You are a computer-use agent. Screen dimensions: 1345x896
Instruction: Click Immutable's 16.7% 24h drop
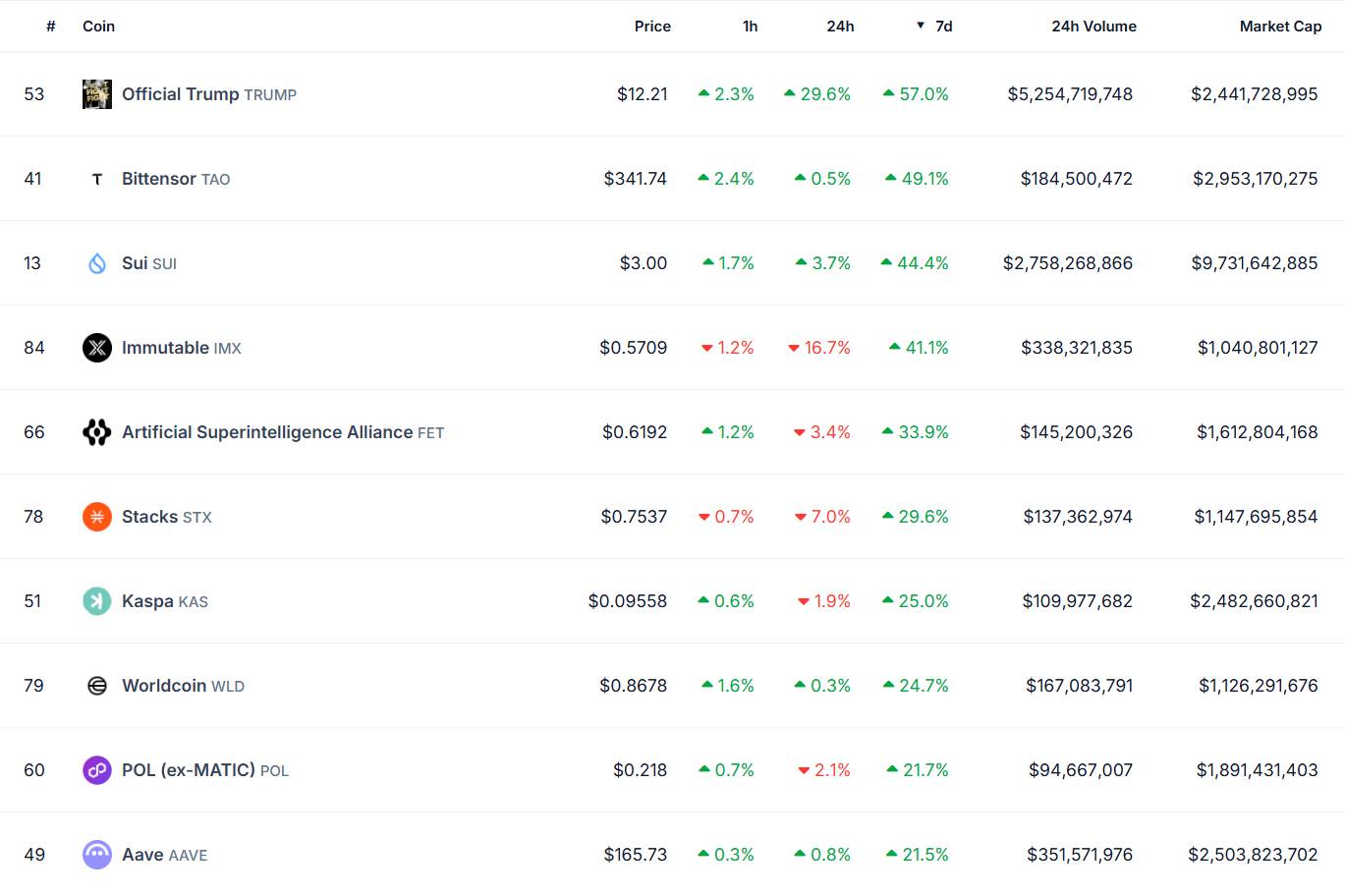(x=819, y=348)
